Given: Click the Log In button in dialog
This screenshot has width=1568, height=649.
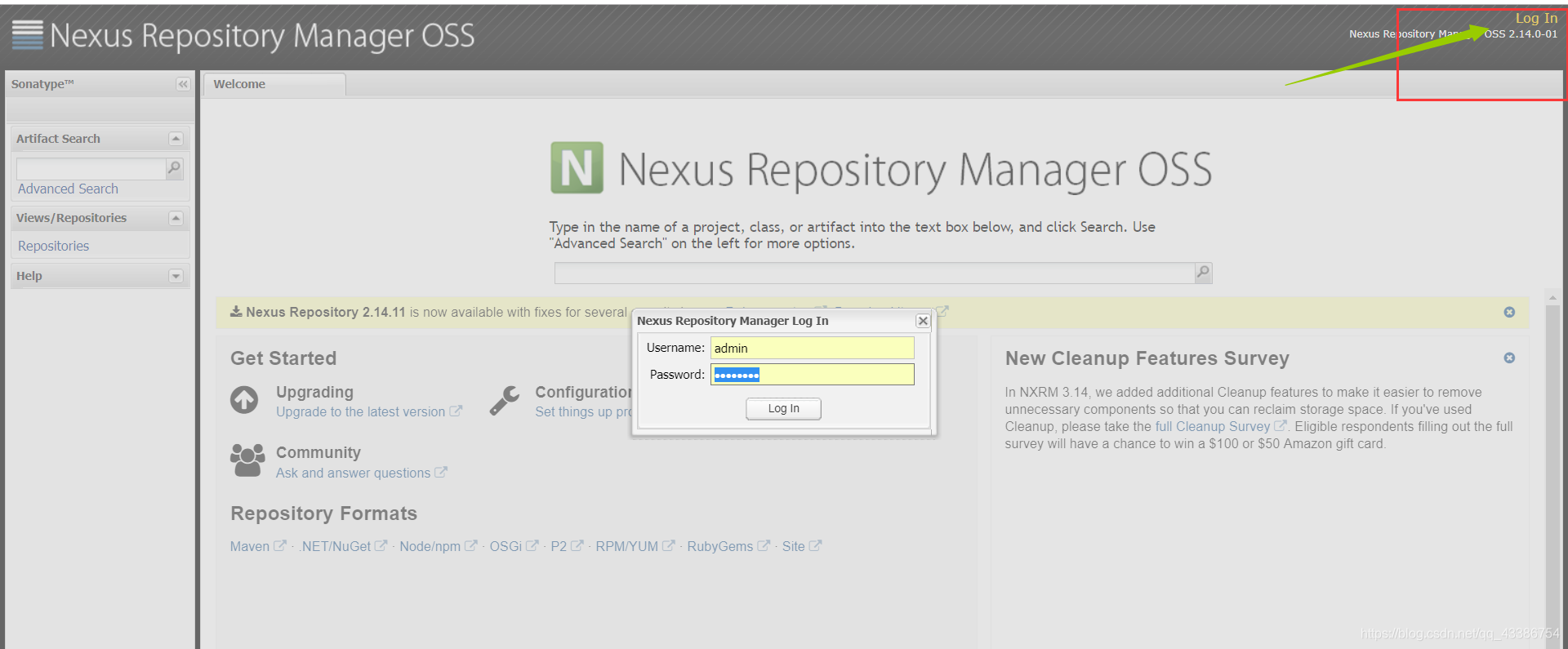Looking at the screenshot, I should pos(783,408).
